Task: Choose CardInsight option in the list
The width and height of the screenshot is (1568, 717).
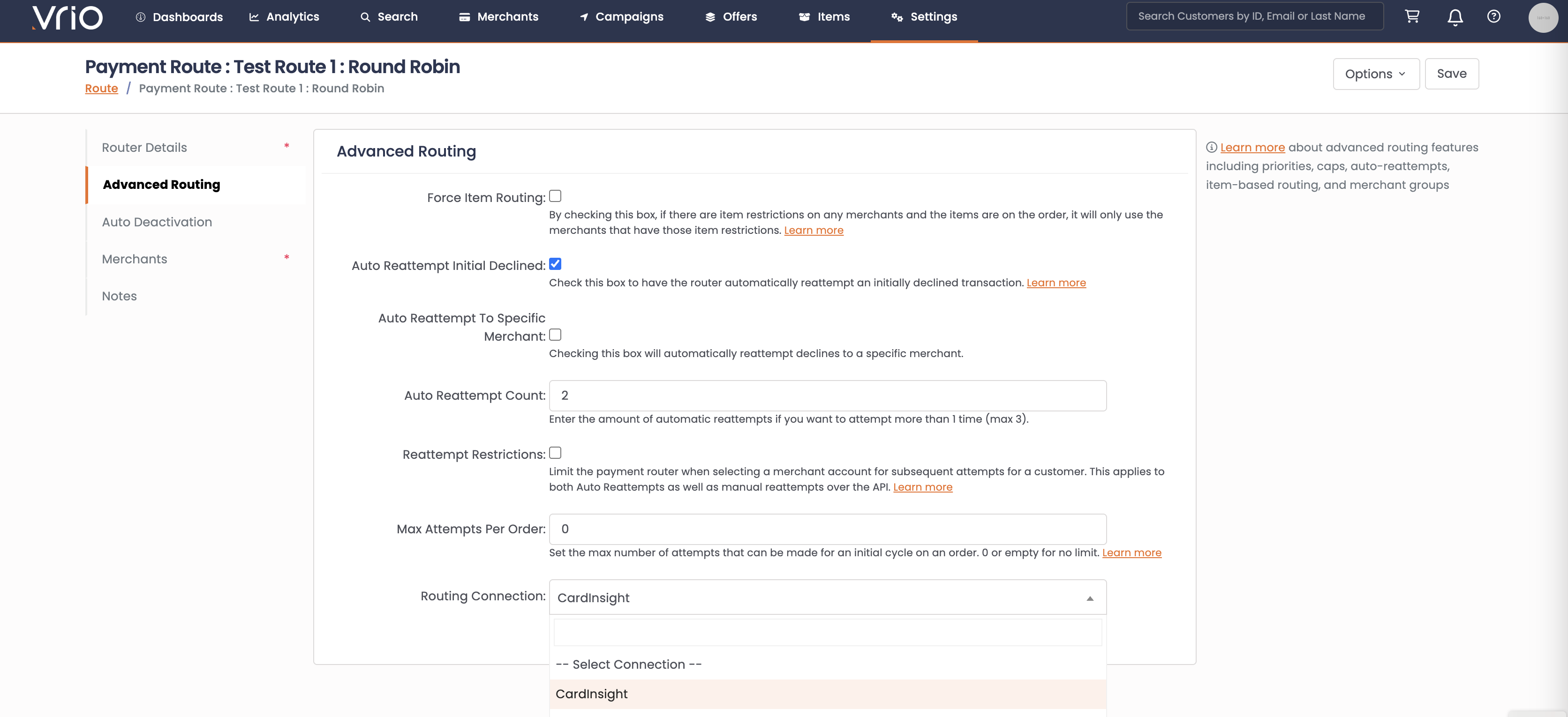Action: pyautogui.click(x=592, y=694)
